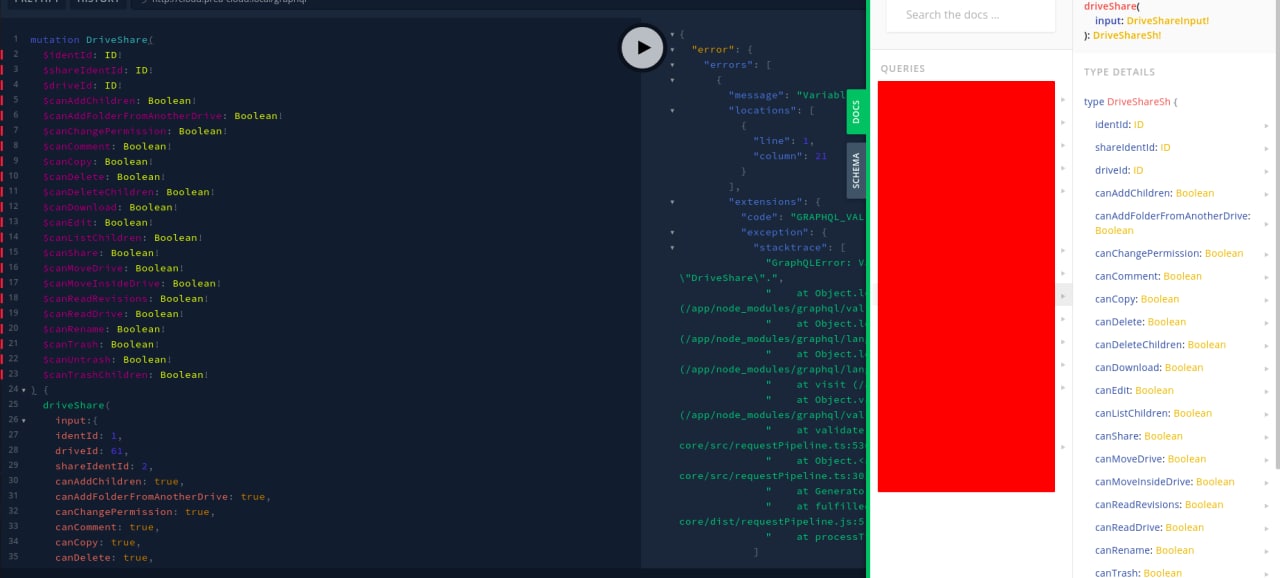Collapse the "exception" object in the response

(x=672, y=232)
